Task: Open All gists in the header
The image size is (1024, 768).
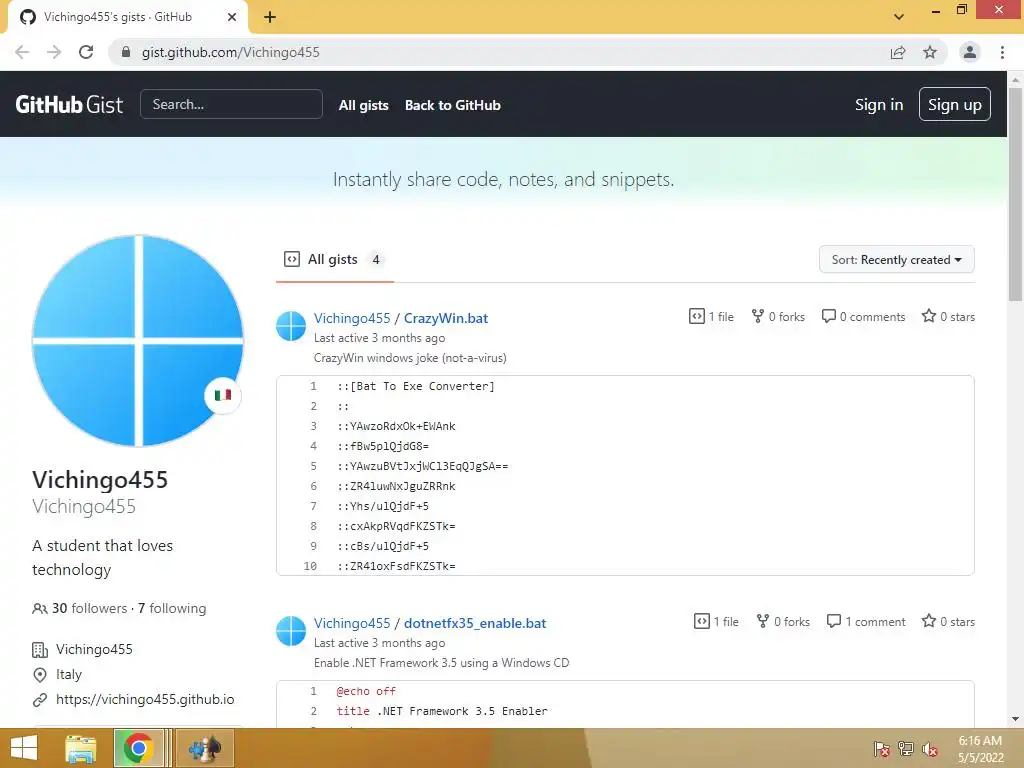Action: [364, 105]
